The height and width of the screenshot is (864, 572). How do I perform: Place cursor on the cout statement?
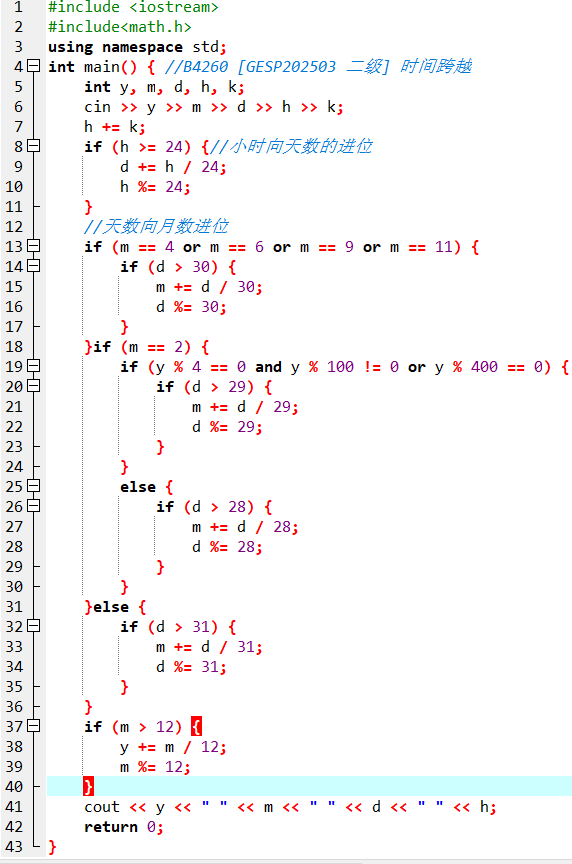click(290, 807)
